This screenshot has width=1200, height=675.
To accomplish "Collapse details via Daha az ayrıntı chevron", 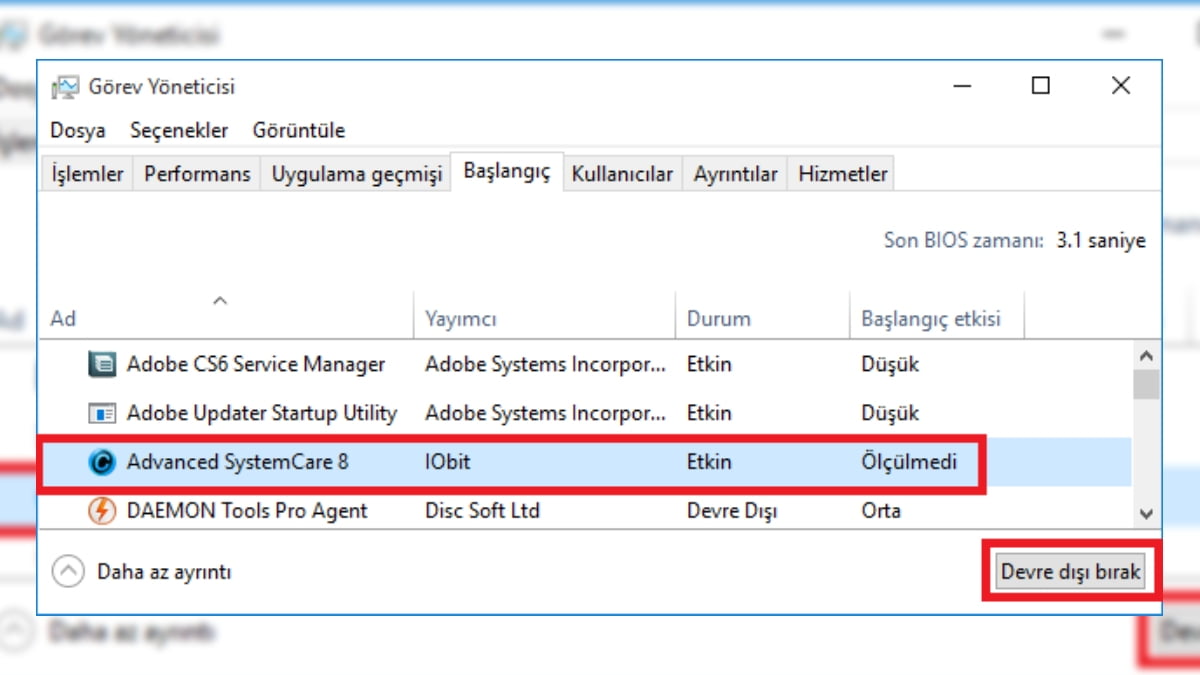I will 68,571.
